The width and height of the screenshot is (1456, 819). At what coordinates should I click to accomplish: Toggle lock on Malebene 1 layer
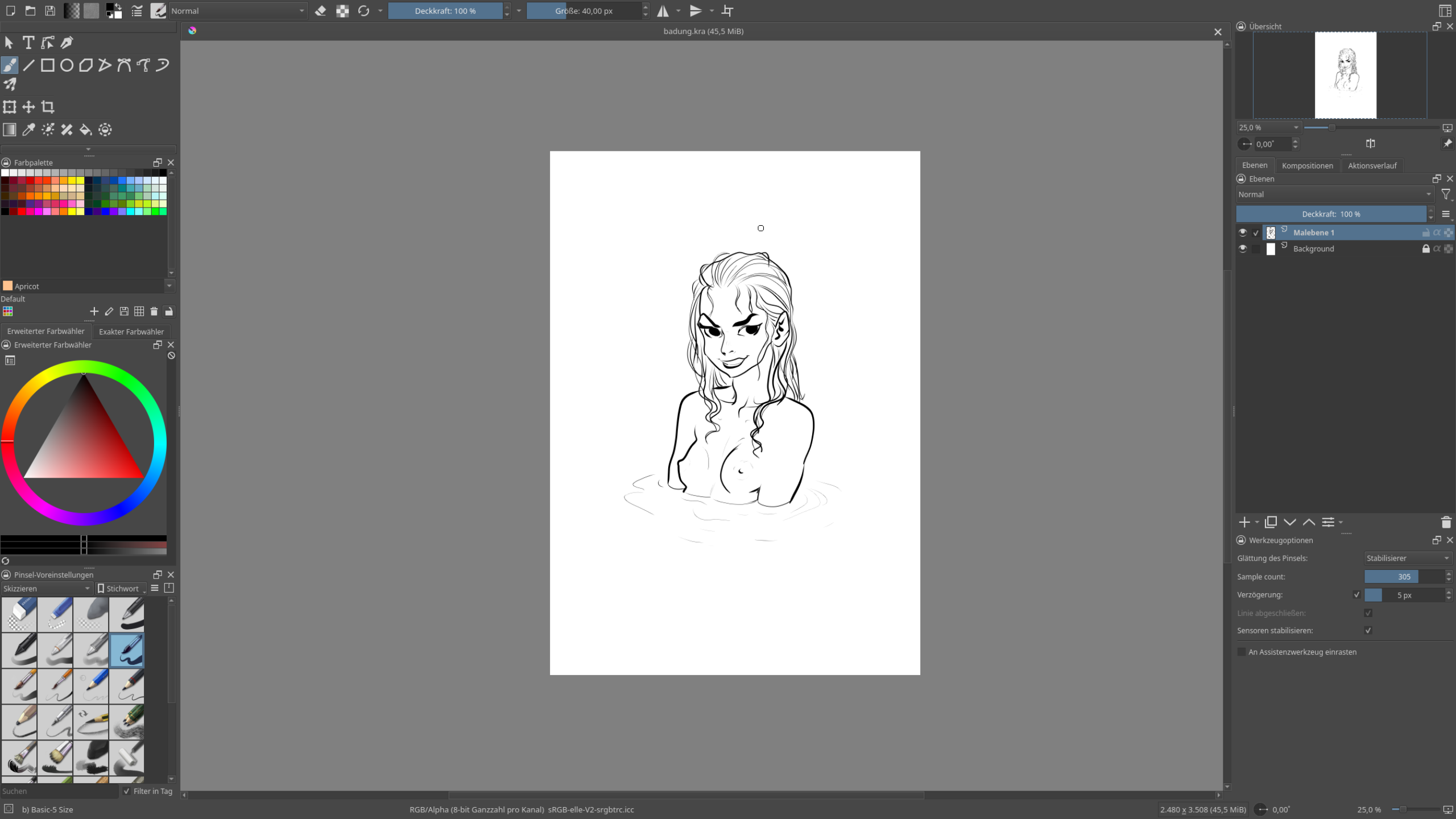tap(1426, 232)
